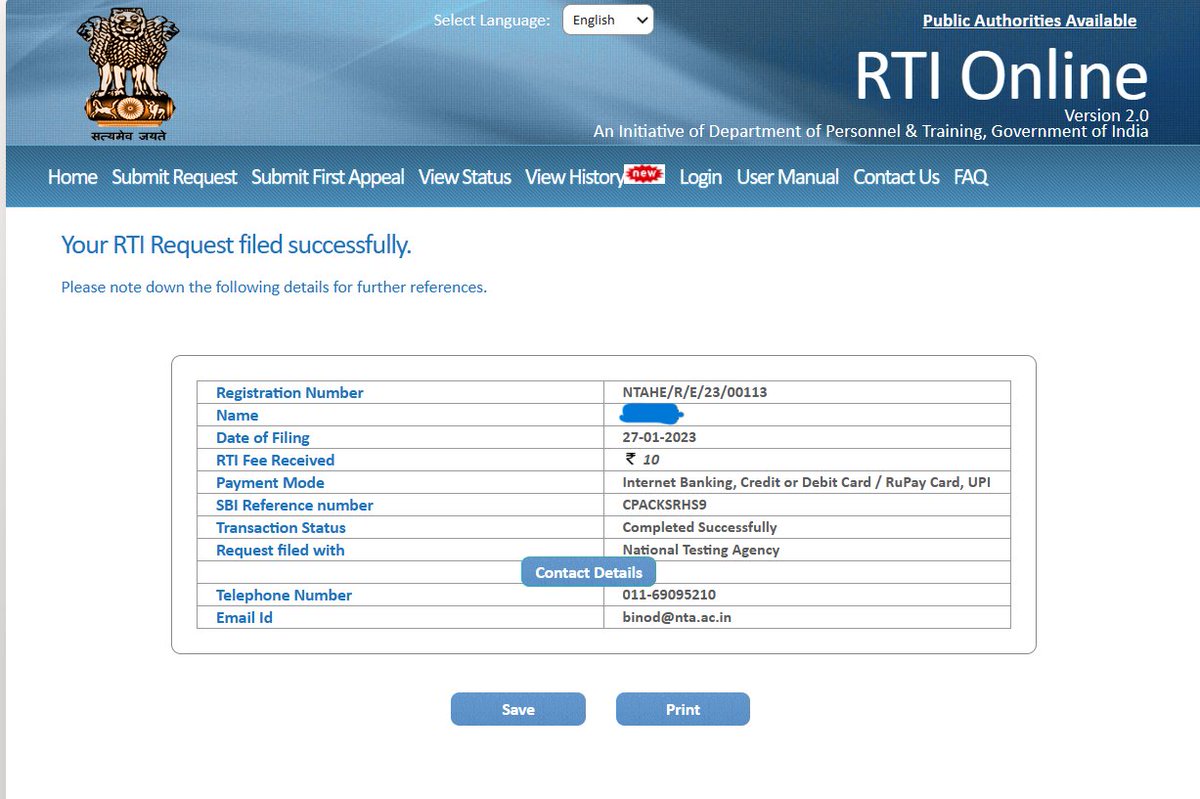Select 'Completed Successfully' status text
This screenshot has height=799, width=1200.
coord(699,527)
